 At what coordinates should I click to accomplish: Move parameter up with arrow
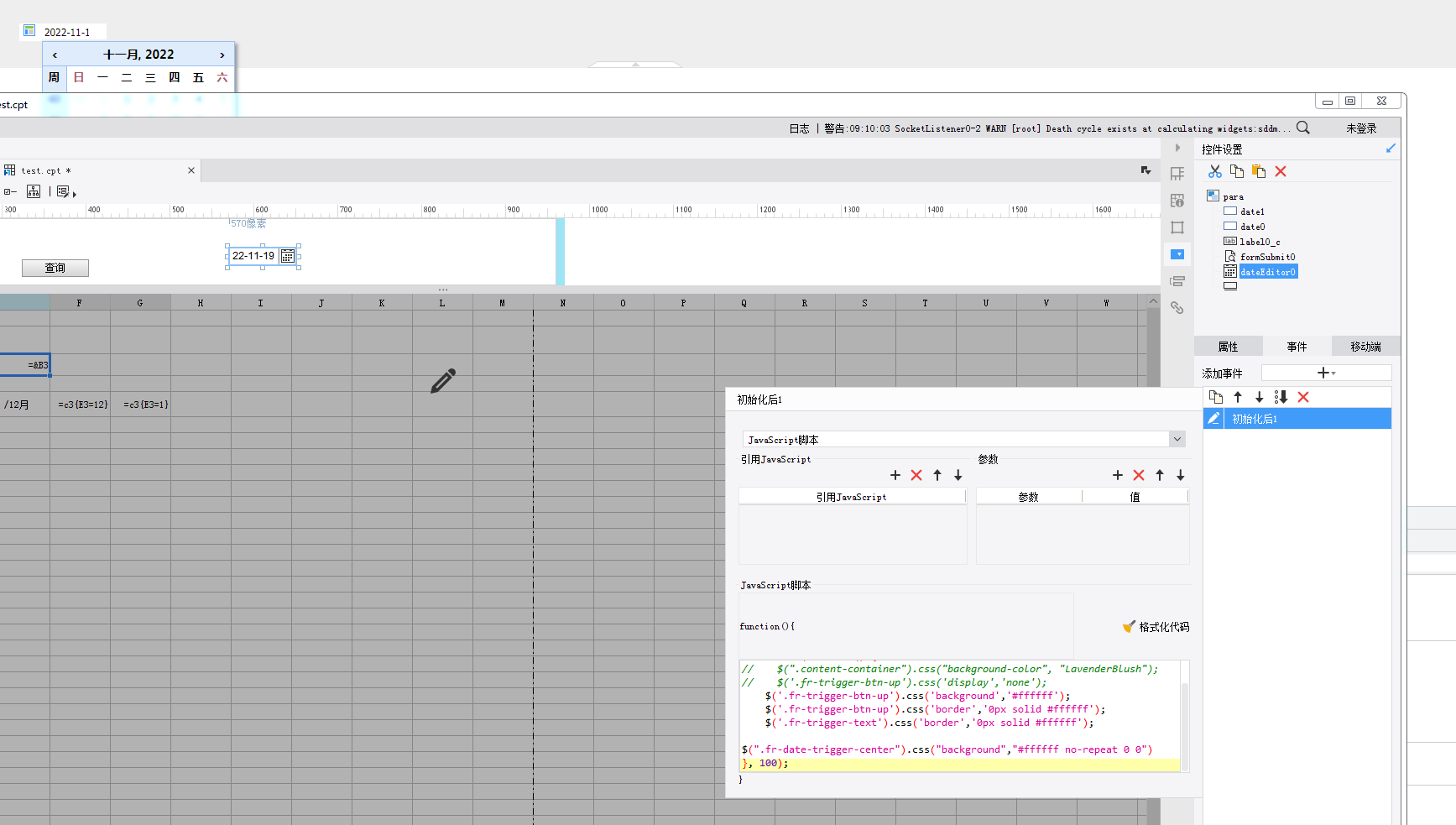pos(1160,475)
